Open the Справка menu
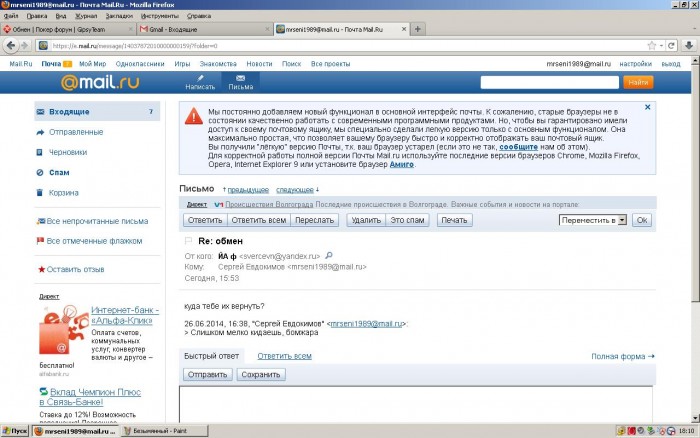Viewport: 700px width, 438px height. click(x=199, y=16)
